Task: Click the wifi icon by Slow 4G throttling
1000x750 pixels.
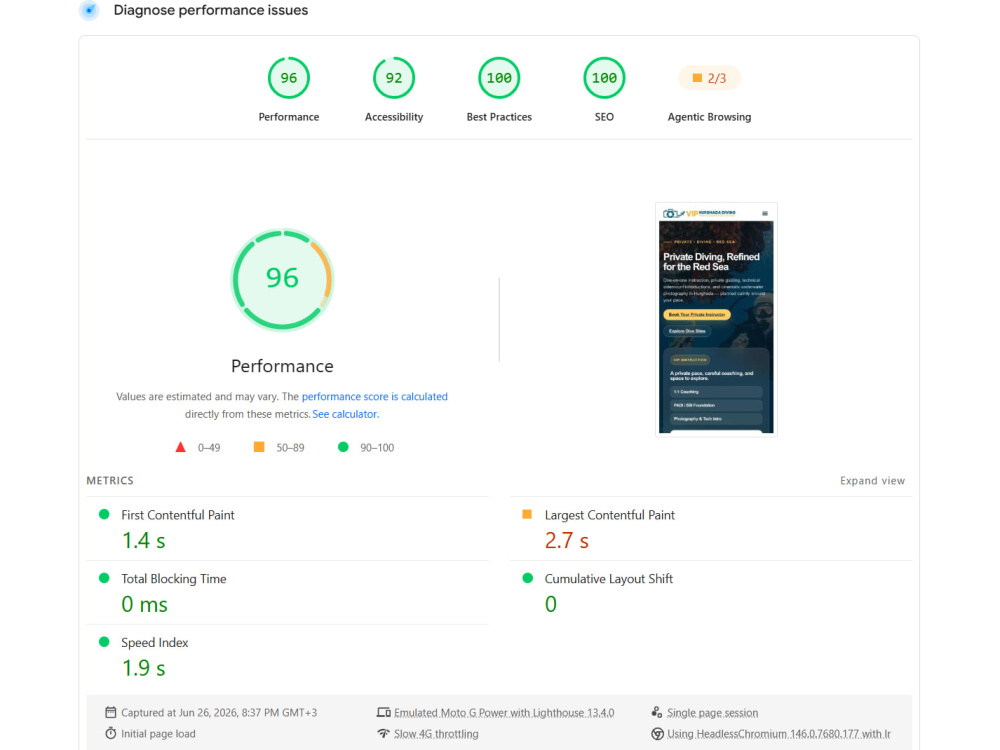Action: click(383, 733)
